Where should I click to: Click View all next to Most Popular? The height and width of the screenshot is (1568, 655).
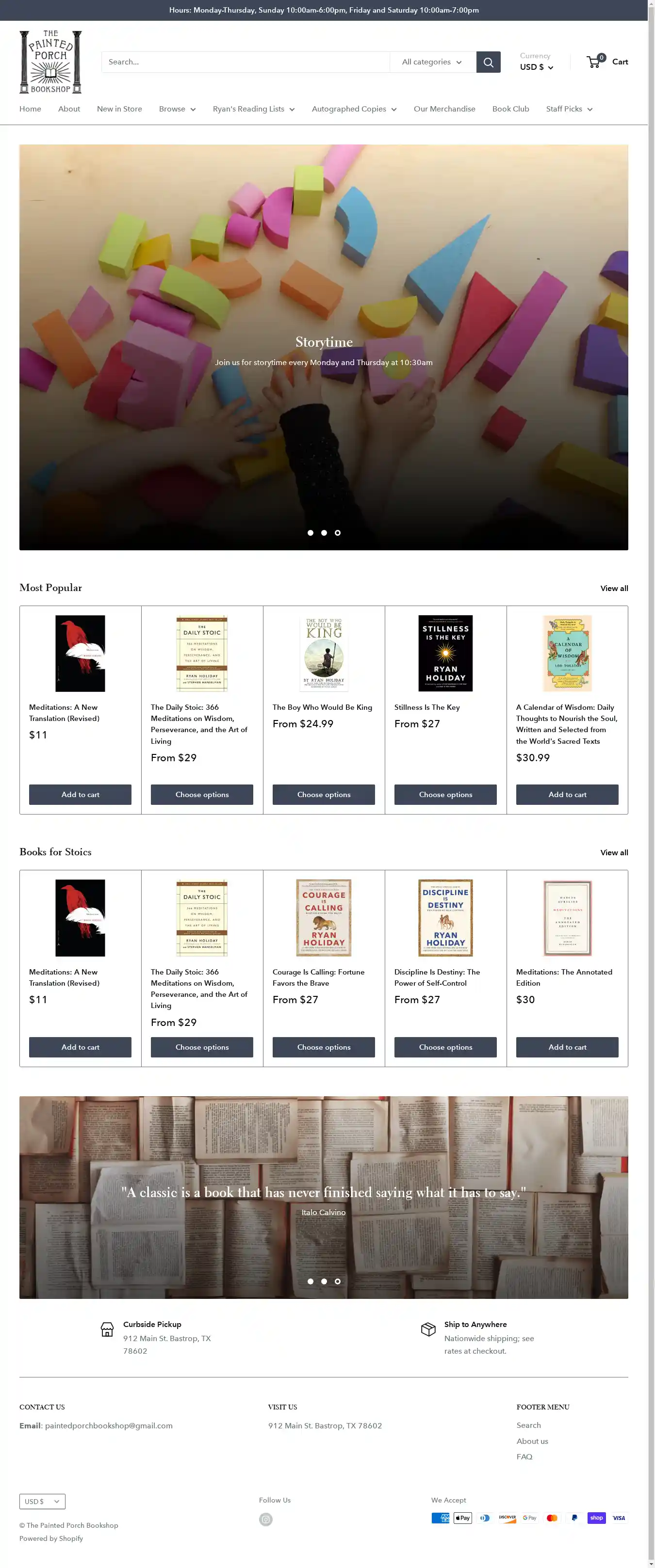click(x=614, y=589)
